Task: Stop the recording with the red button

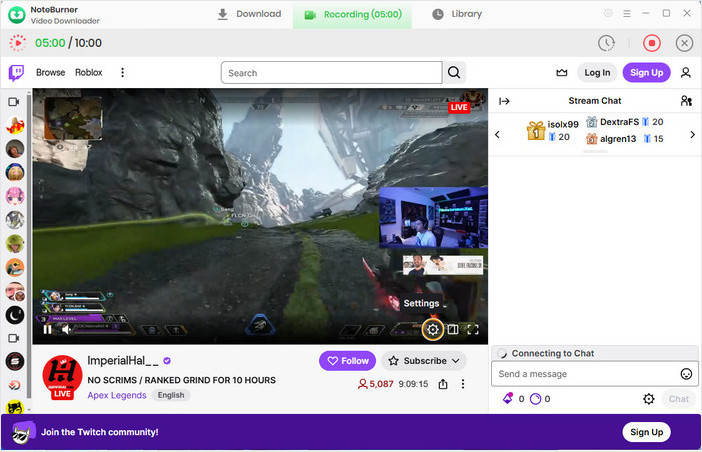Action: (x=652, y=43)
